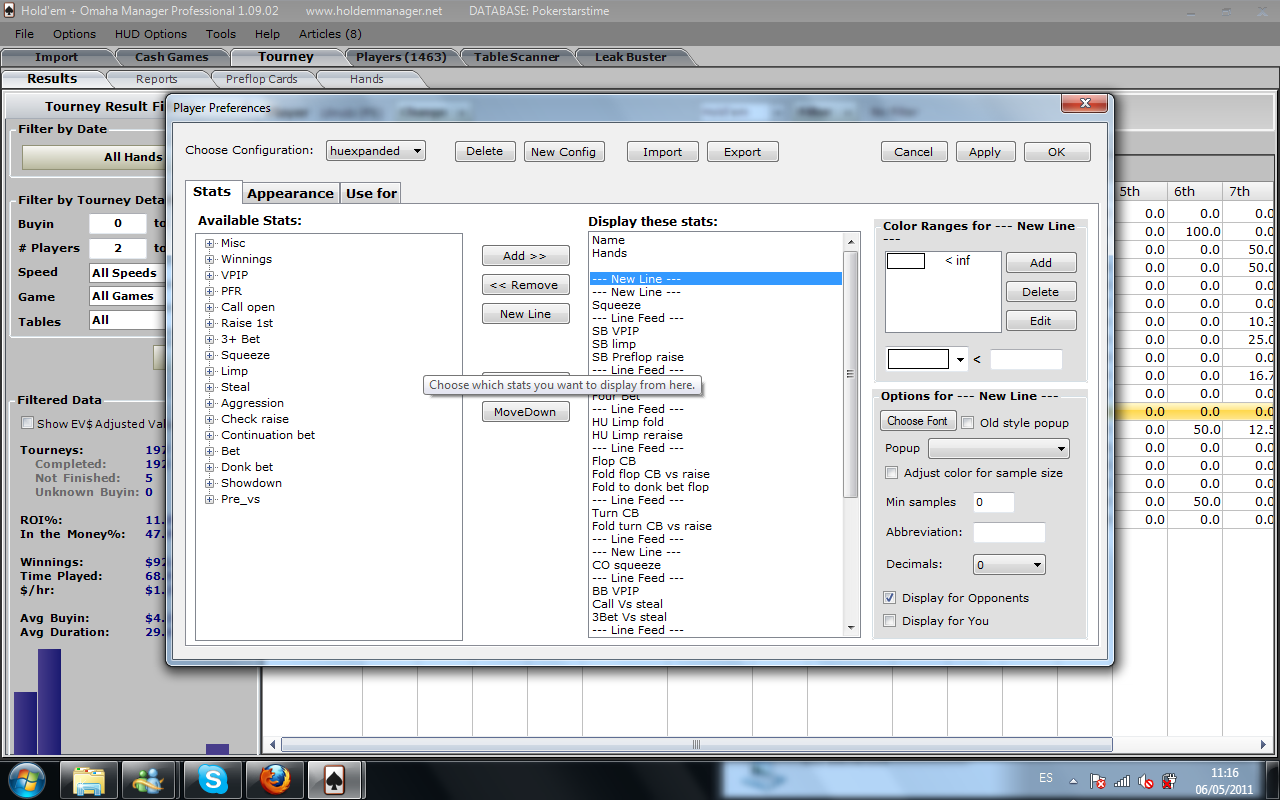The width and height of the screenshot is (1280, 800).
Task: Expand the Showdown stats node
Action: point(210,483)
